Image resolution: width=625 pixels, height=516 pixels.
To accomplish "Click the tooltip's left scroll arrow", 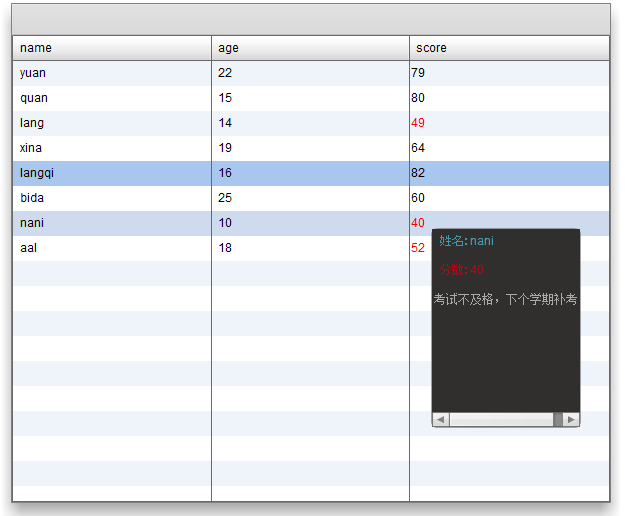I will tap(441, 420).
